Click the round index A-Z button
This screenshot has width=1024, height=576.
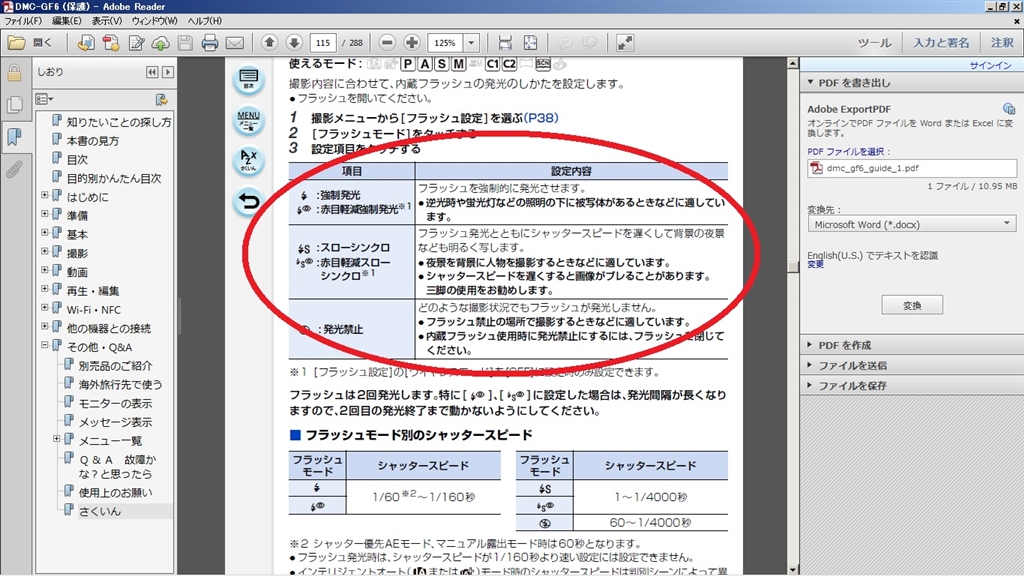pyautogui.click(x=249, y=161)
